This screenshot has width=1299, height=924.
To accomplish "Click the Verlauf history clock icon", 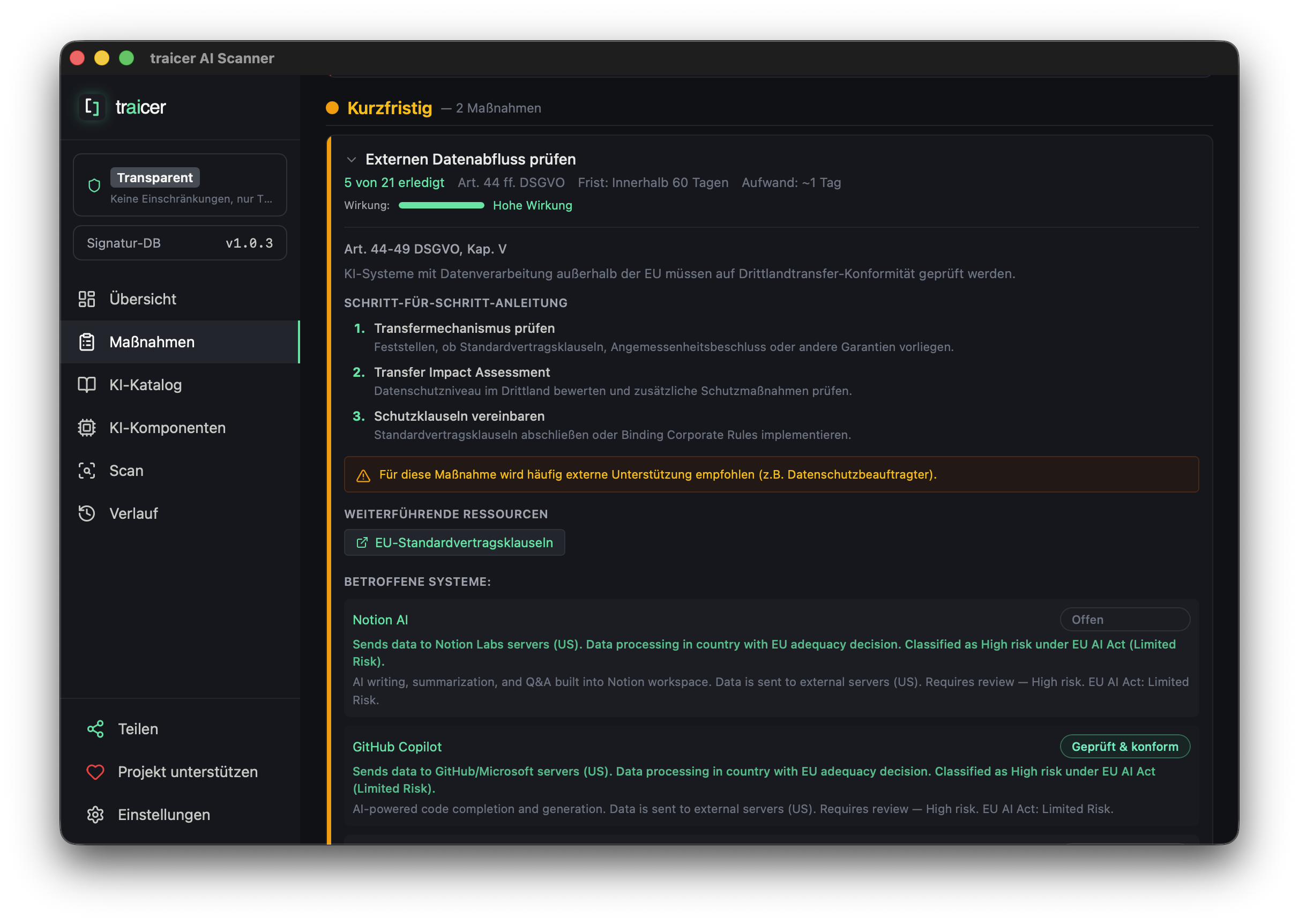I will tap(86, 513).
